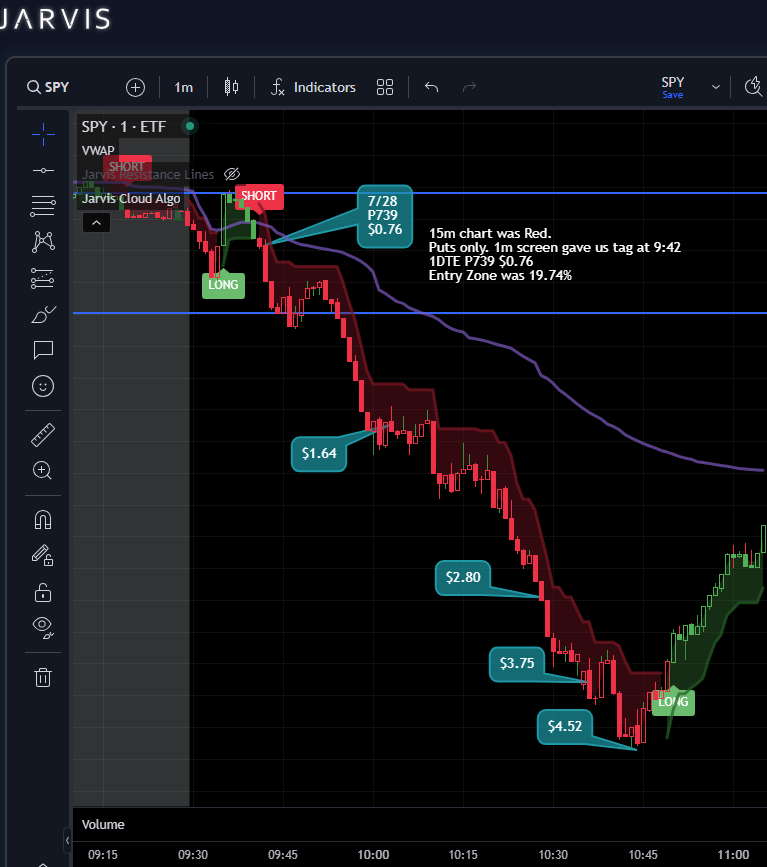Open the 1m timeframe selector
This screenshot has height=867, width=767.
tap(183, 87)
